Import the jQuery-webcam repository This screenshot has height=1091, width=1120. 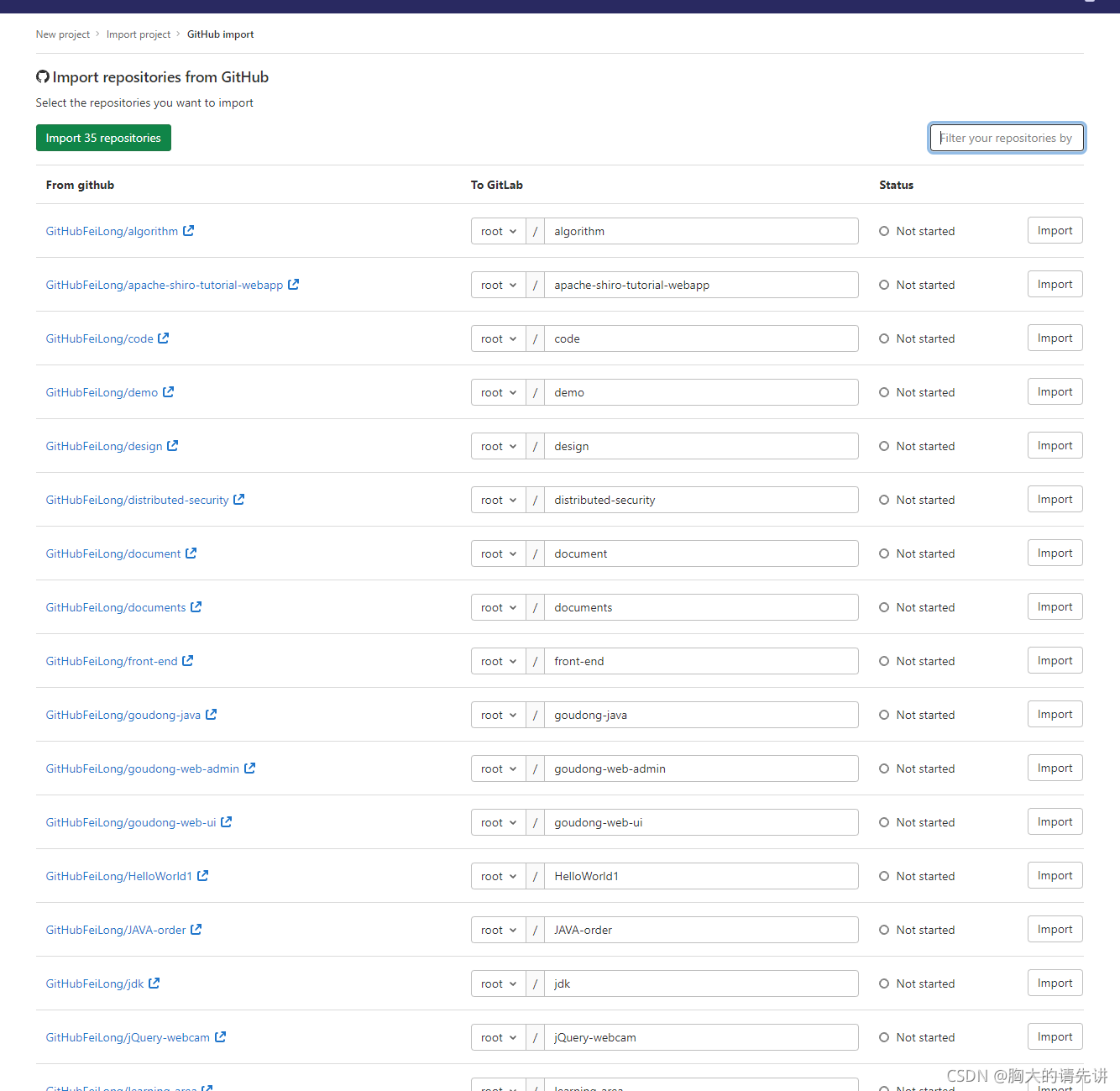point(1055,1036)
